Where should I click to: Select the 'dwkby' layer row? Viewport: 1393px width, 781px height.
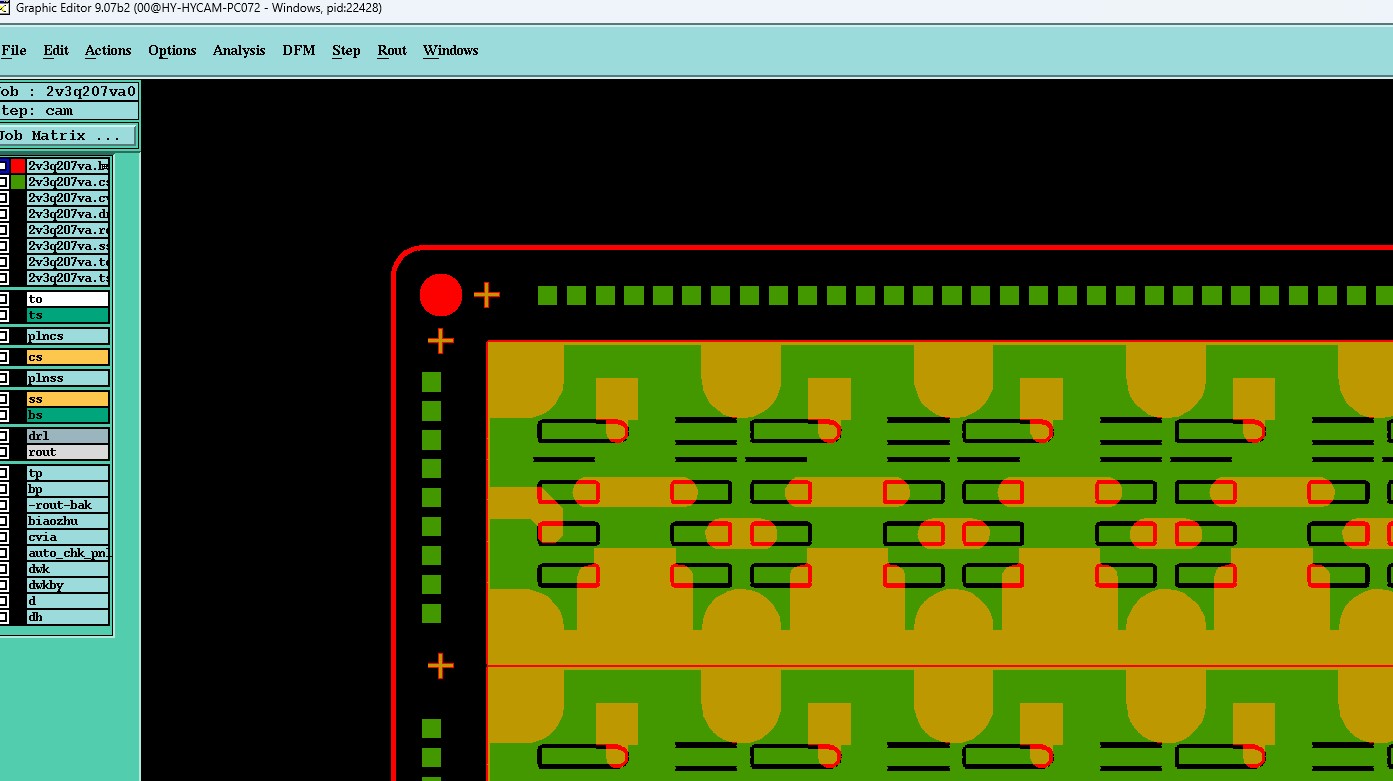pyautogui.click(x=68, y=585)
